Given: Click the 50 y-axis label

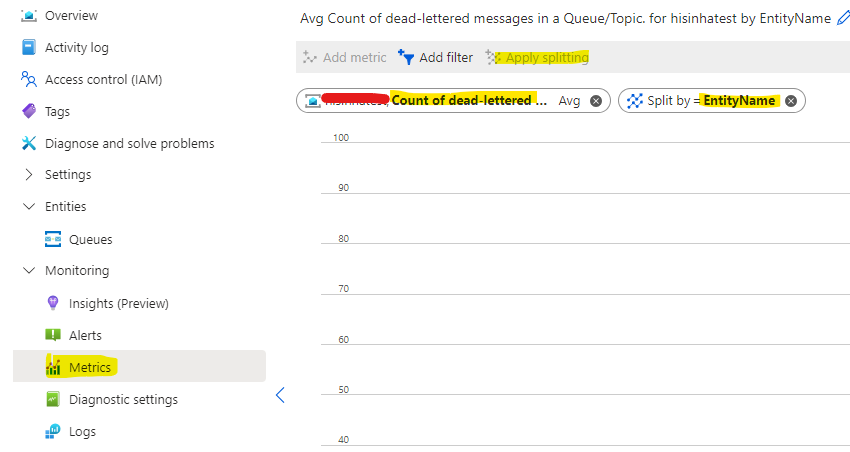Looking at the screenshot, I should pos(344,389).
